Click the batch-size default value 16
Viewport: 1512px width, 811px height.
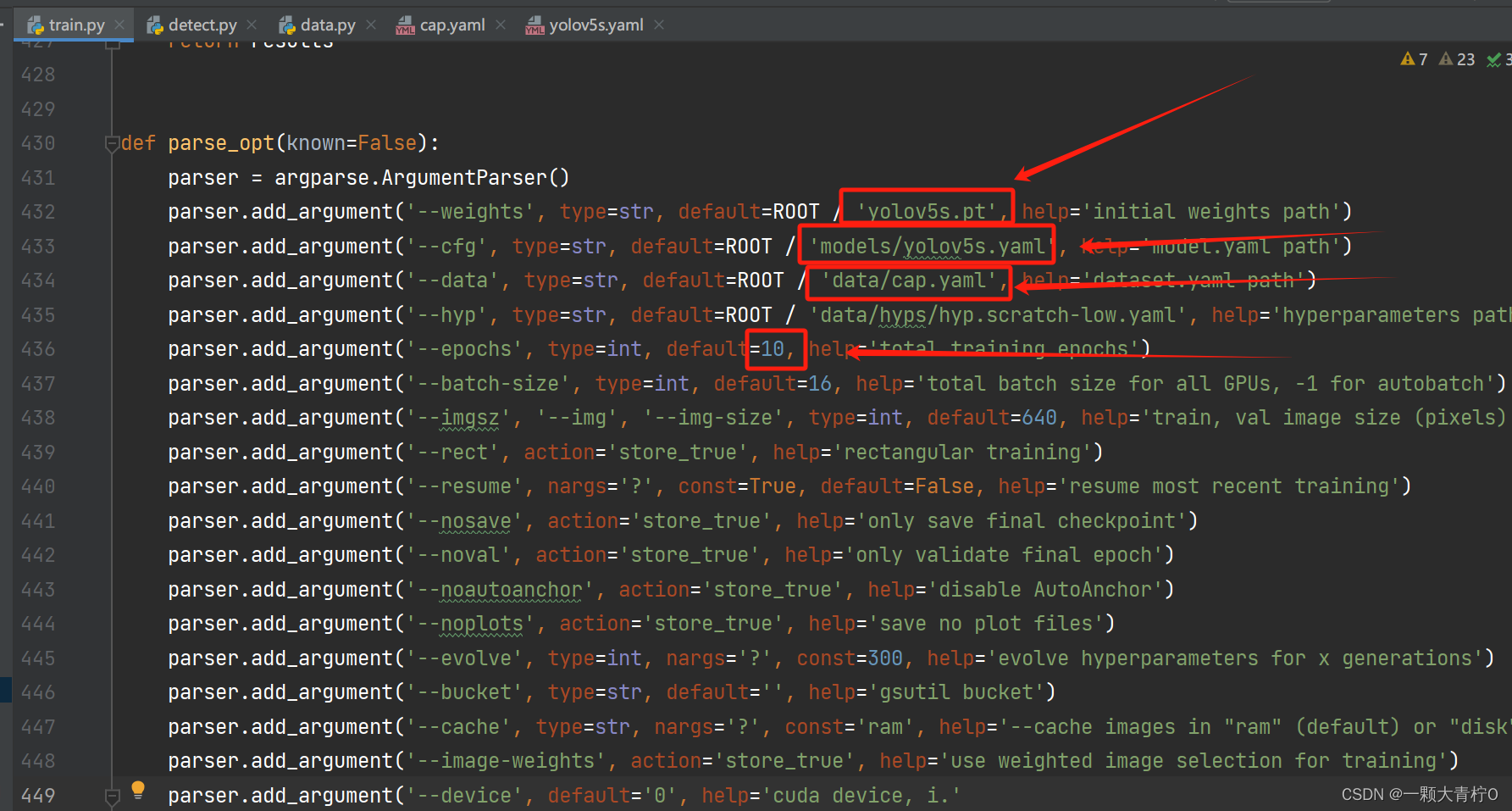819,384
